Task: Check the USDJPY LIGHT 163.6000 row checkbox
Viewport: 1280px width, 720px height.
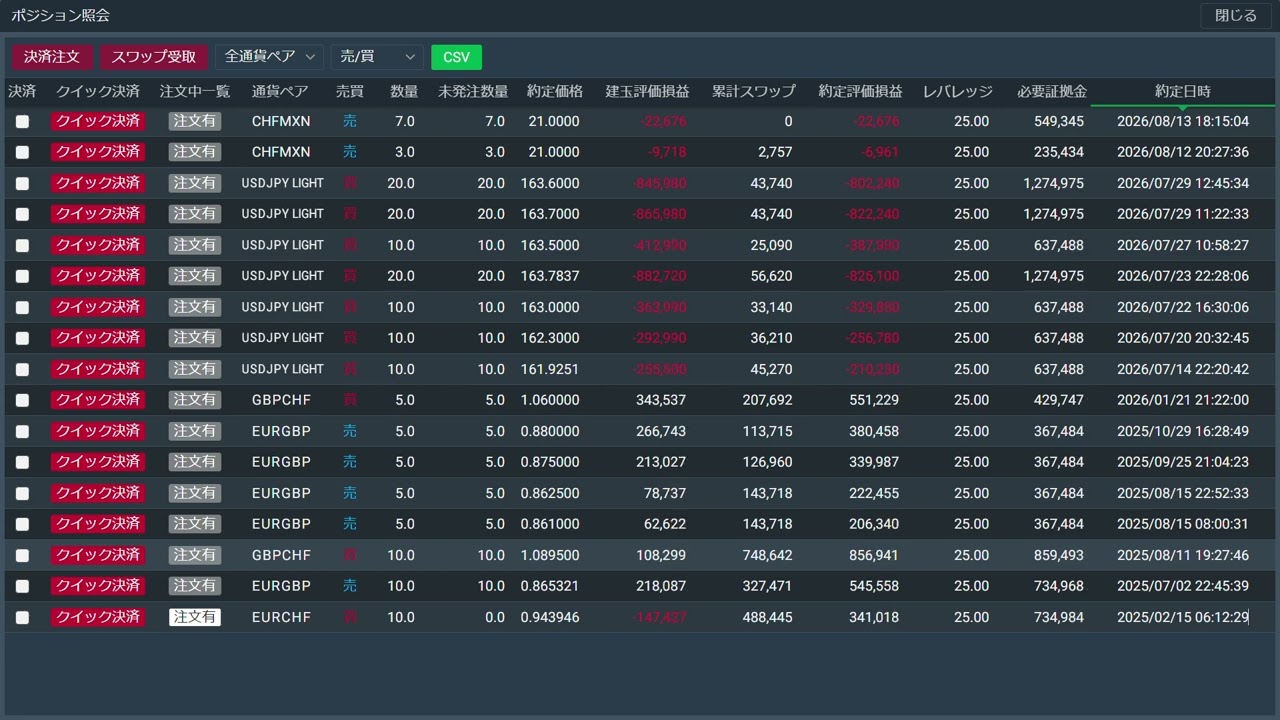Action: (22, 184)
